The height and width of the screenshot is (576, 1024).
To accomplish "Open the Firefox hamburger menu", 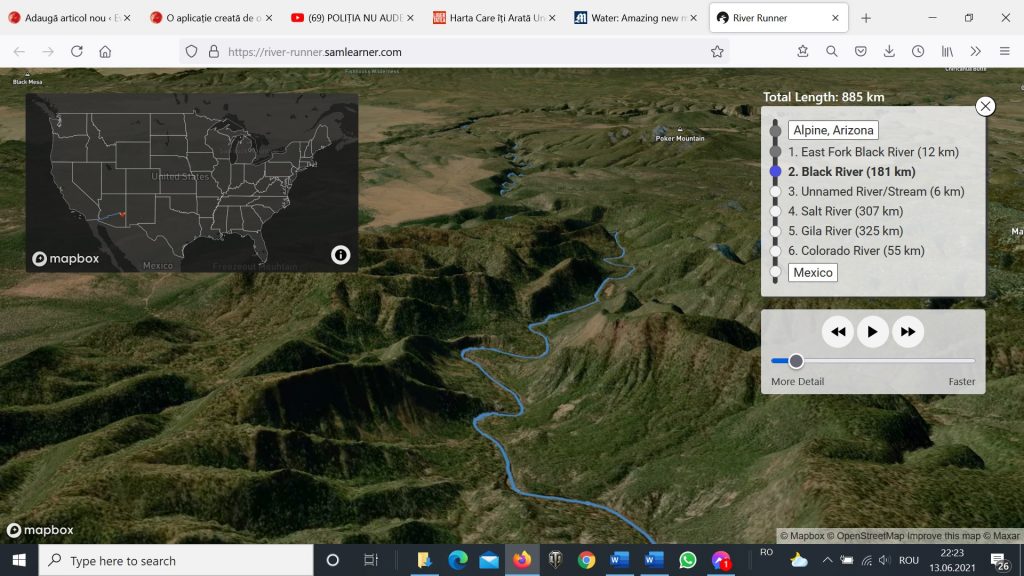I will [1005, 52].
